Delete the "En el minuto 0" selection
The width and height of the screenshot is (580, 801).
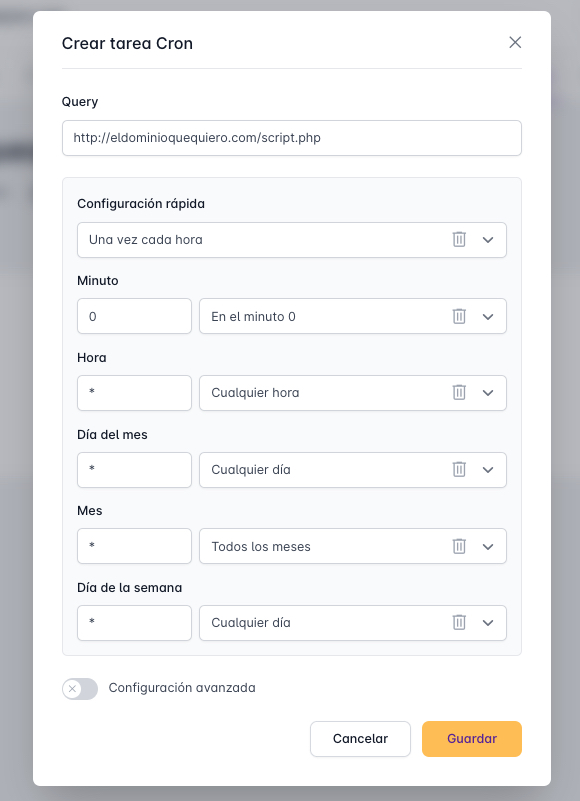pos(459,316)
